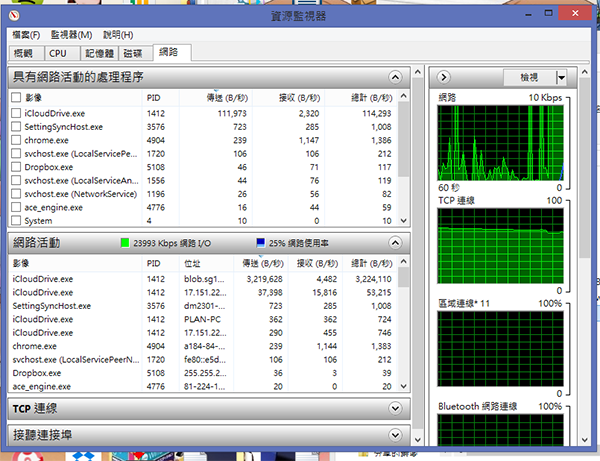Click the blue network utilization indicator square
This screenshot has height=461, width=600.
pos(261,242)
